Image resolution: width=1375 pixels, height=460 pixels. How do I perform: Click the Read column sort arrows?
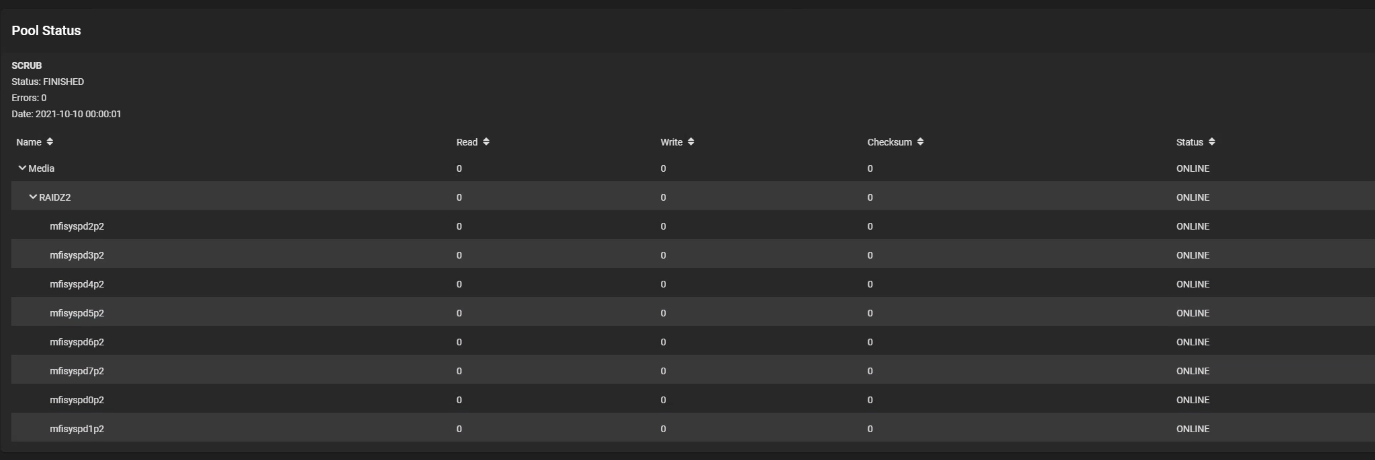487,142
